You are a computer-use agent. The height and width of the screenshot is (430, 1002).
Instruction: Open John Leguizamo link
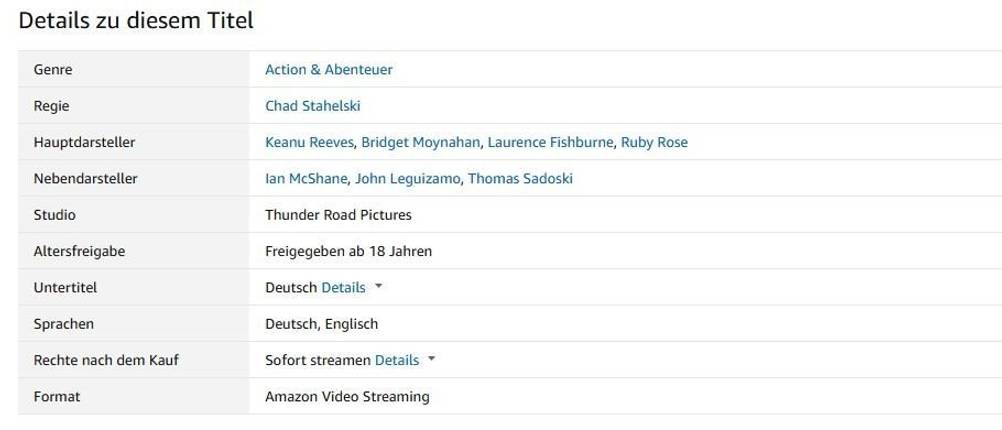coord(408,179)
